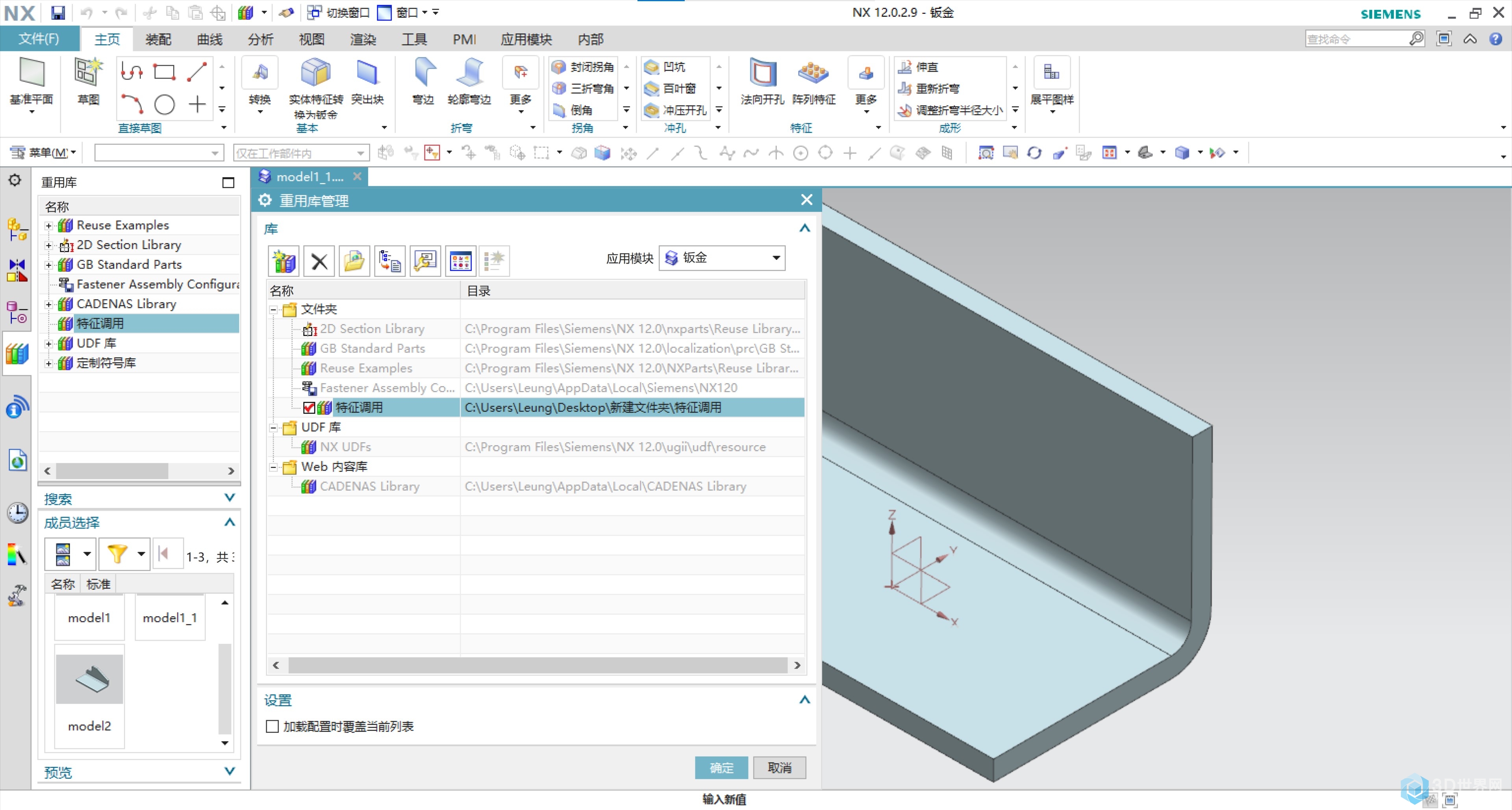
Task: Select the CADENAS Library item in navigator
Action: click(126, 304)
